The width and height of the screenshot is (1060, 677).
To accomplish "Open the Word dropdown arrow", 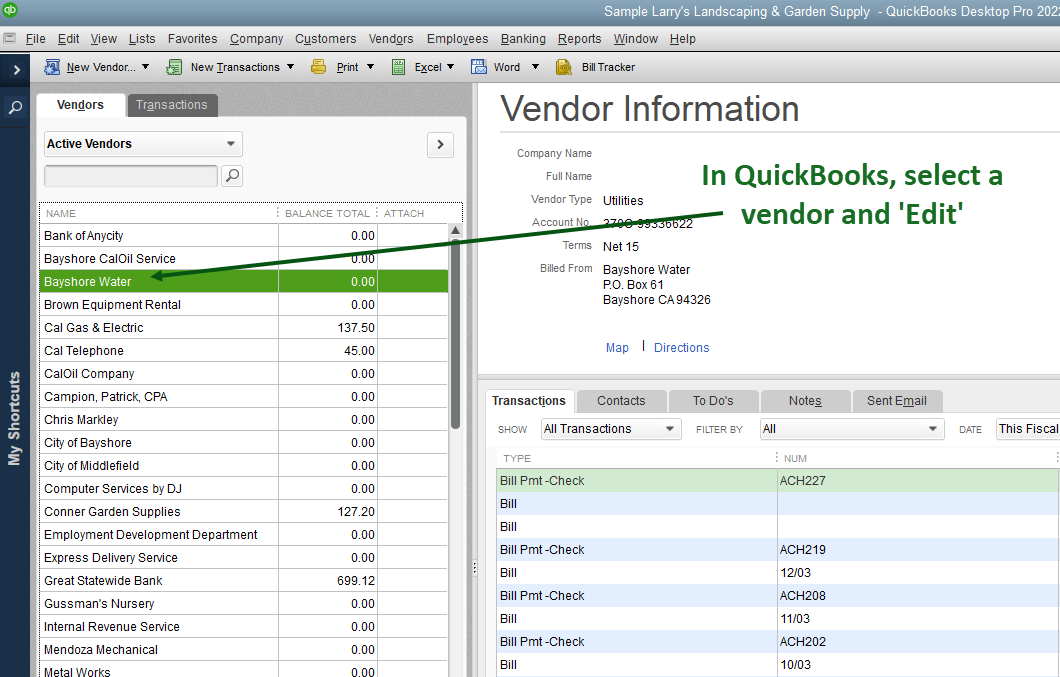I will [x=535, y=67].
